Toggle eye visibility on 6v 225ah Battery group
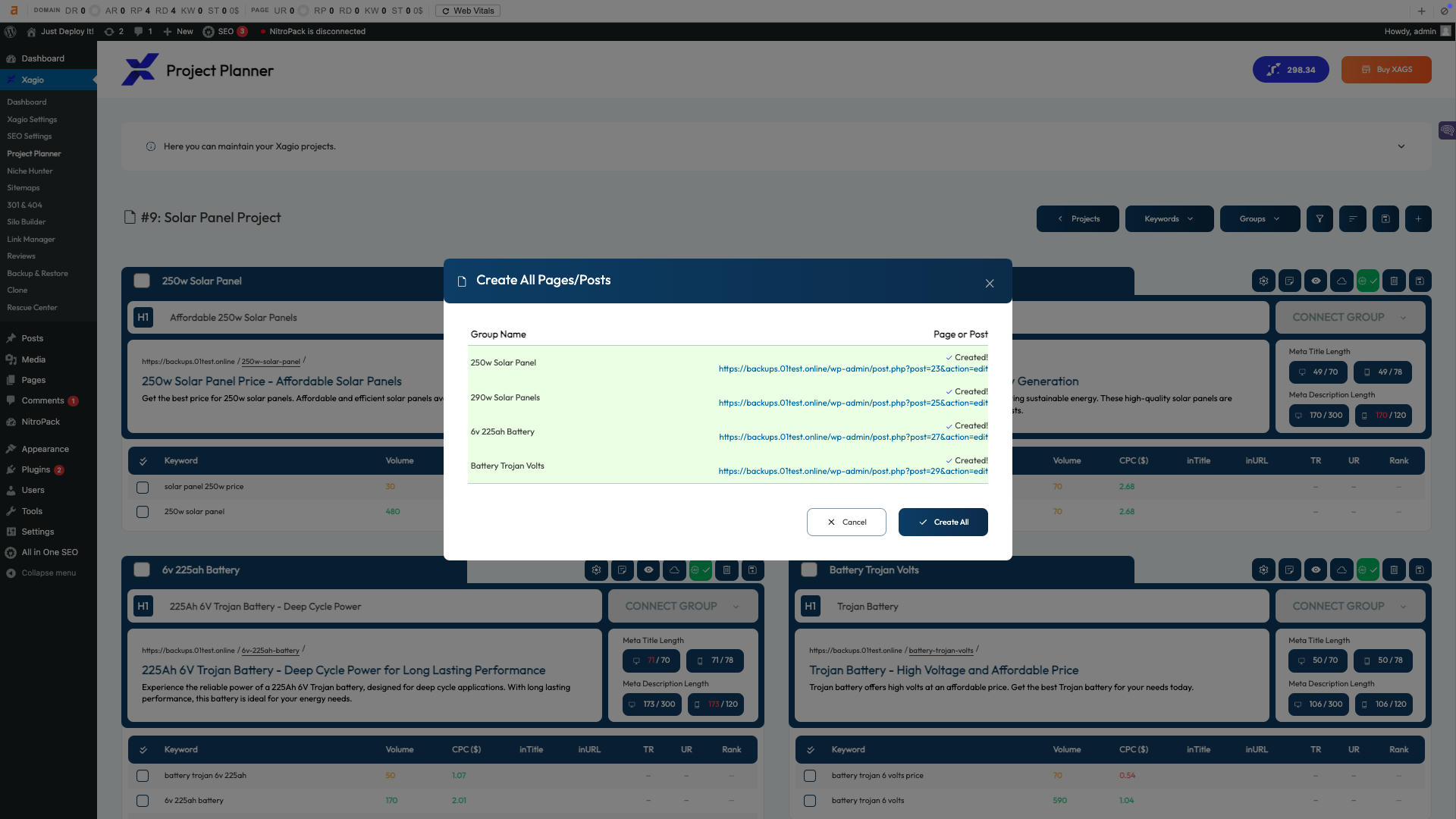The height and width of the screenshot is (819, 1456). (648, 570)
